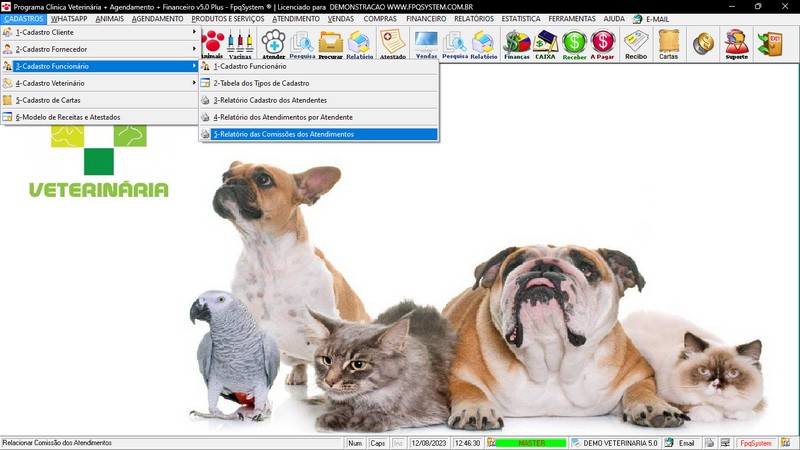The height and width of the screenshot is (450, 800).
Task: Expand 4-Cadastro Veterinário submenu
Action: 100,83
